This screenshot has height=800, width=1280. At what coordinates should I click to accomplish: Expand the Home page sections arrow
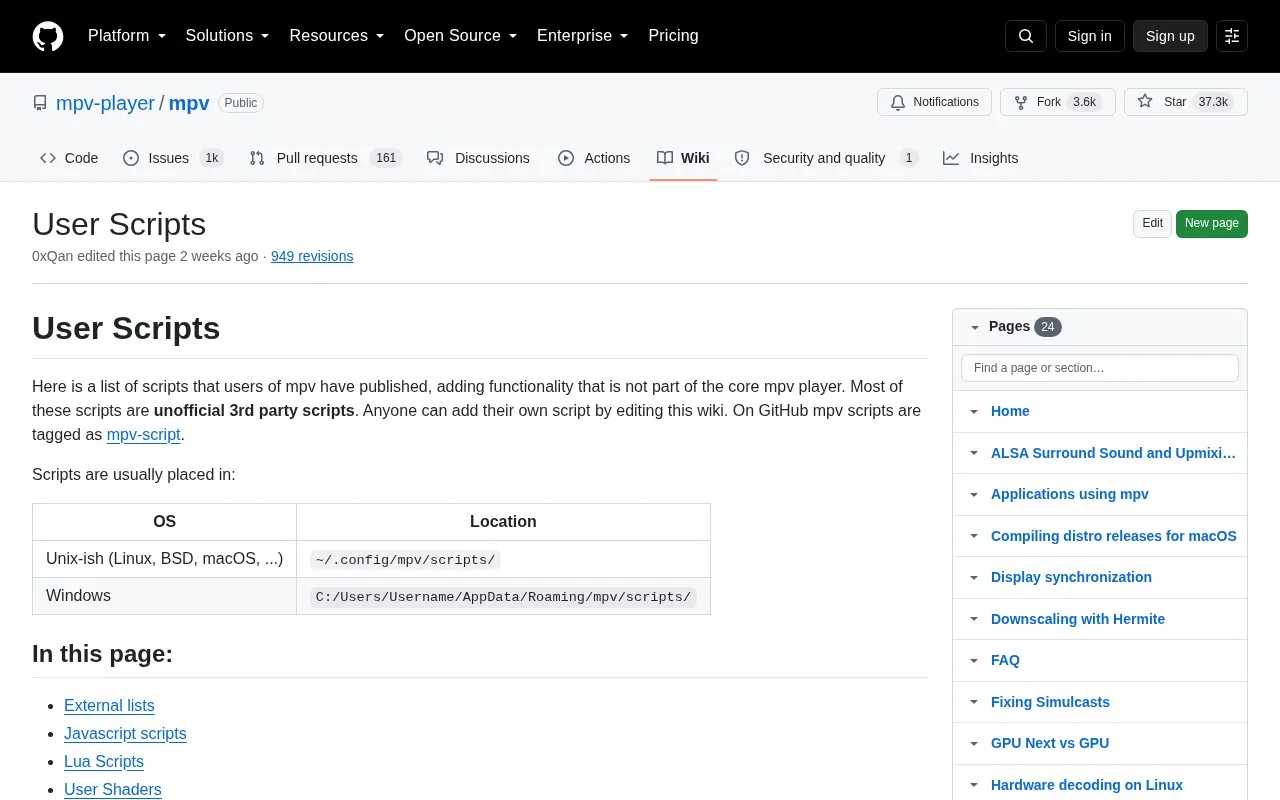pyautogui.click(x=974, y=411)
